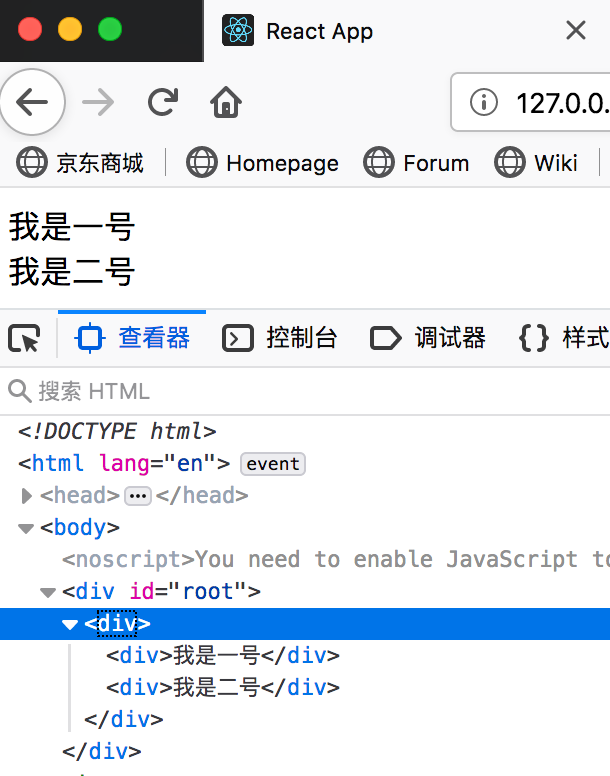
Task: Reload the page with the refresh icon
Action: (163, 102)
